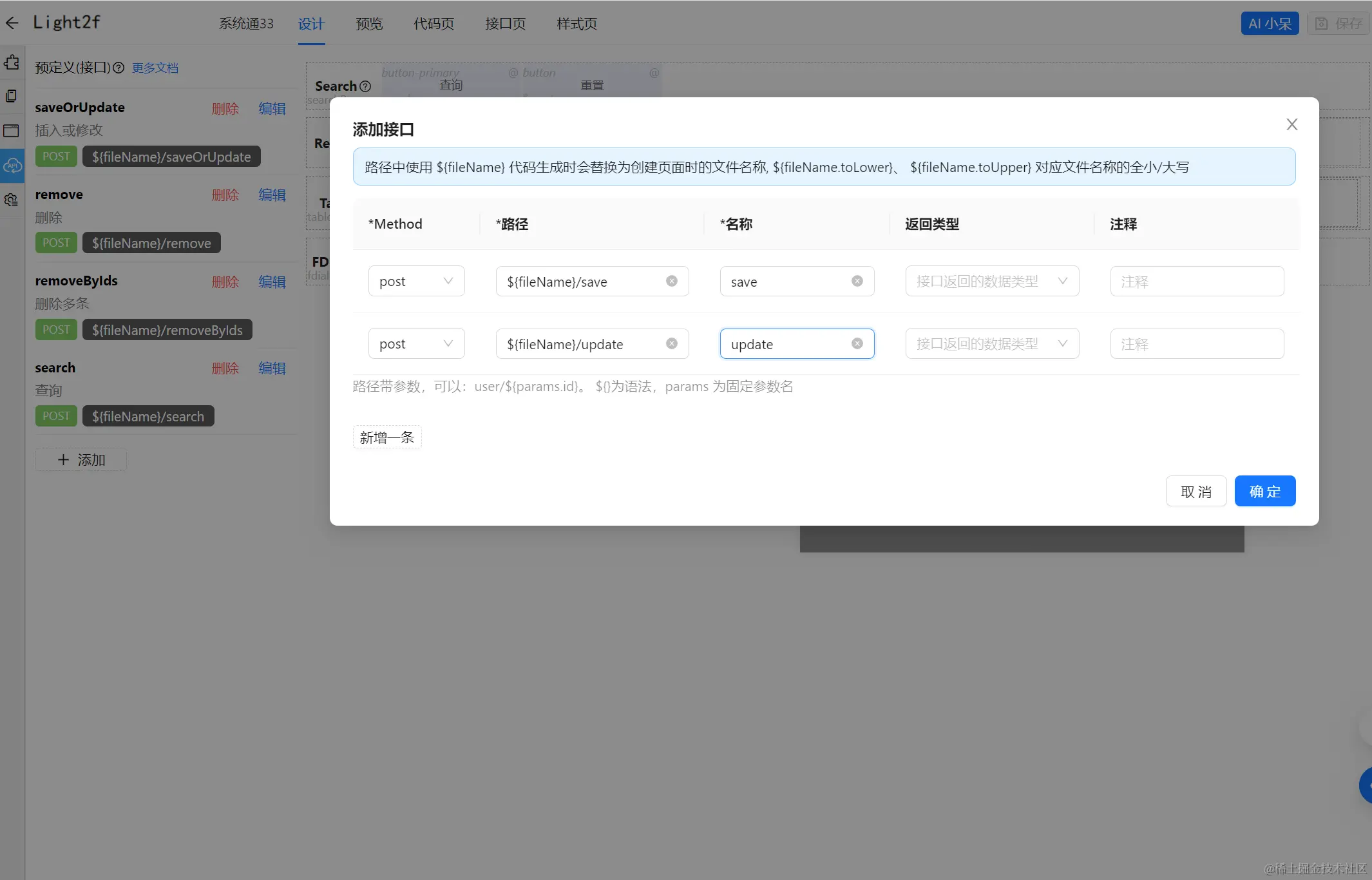
Task: Open the 更多文档 link
Action: coord(155,68)
